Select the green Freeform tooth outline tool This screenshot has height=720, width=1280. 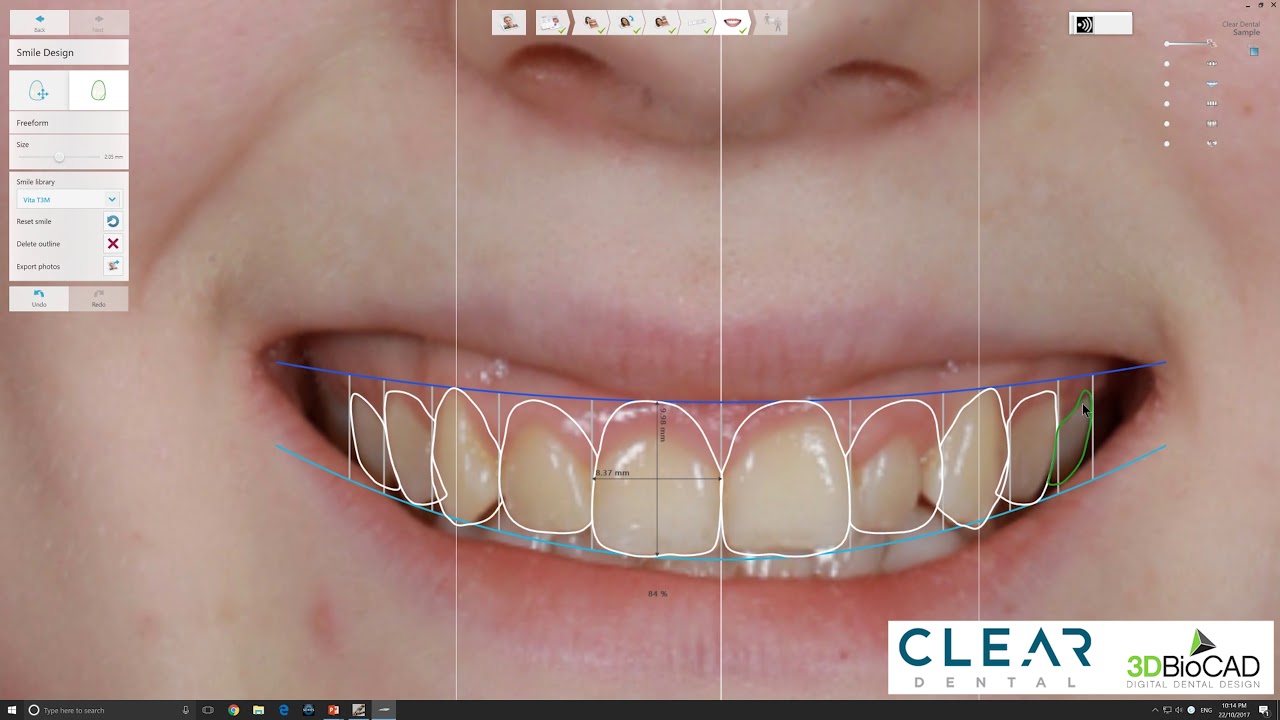[x=98, y=91]
